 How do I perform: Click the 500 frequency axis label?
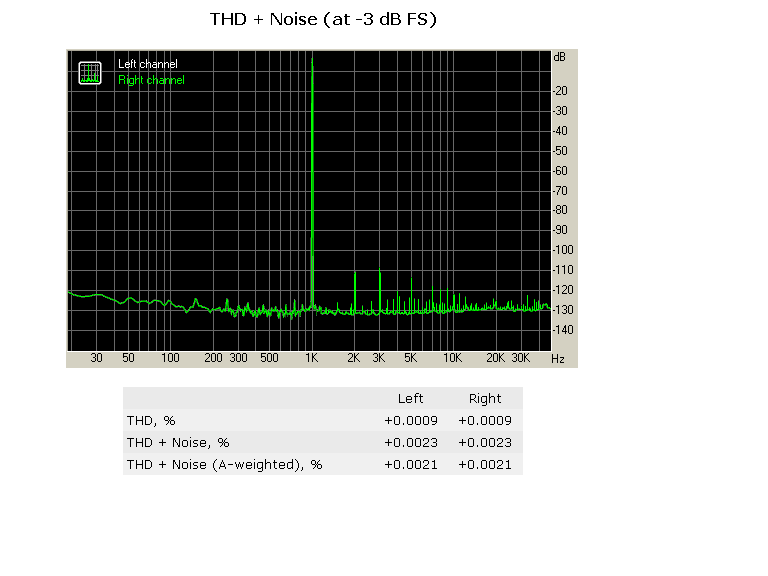point(269,358)
